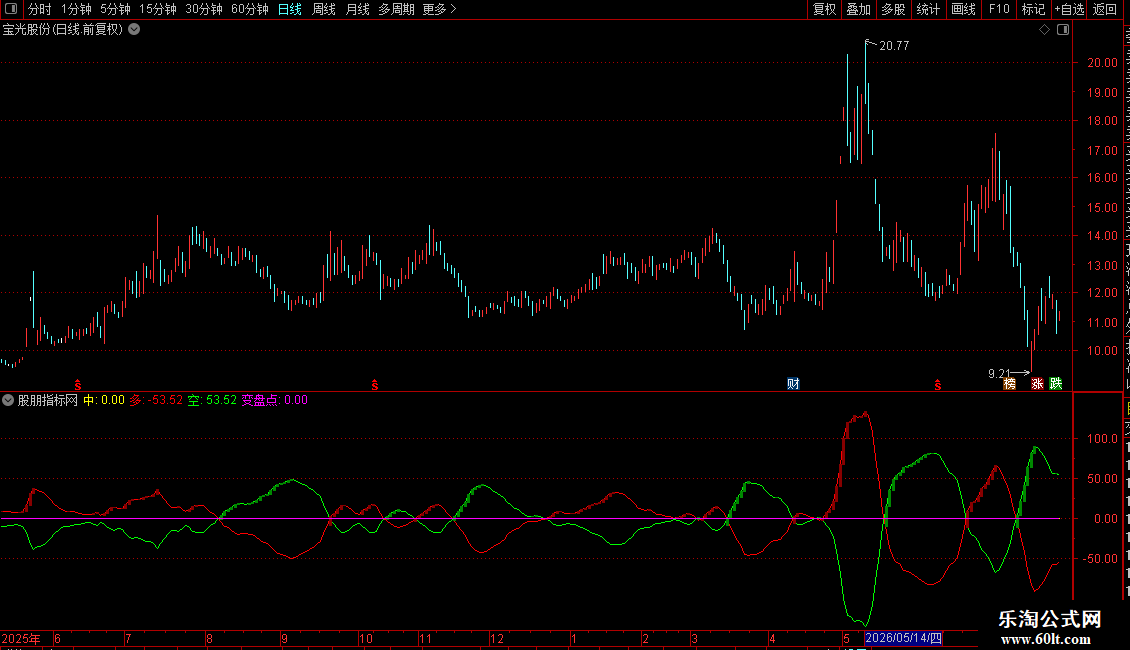Click the S marker near month 10
The height and width of the screenshot is (650, 1130).
(x=375, y=386)
